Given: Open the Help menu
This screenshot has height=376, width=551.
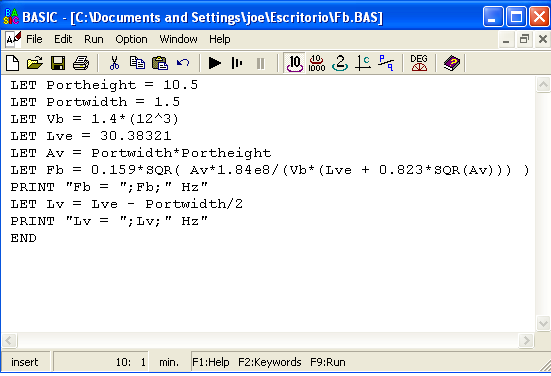Looking at the screenshot, I should pyautogui.click(x=220, y=39).
